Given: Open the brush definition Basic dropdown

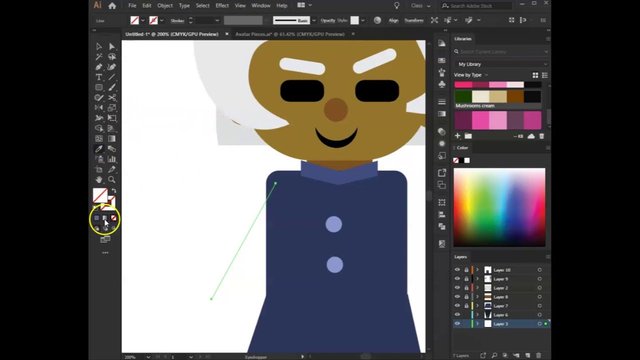Looking at the screenshot, I should point(314,20).
